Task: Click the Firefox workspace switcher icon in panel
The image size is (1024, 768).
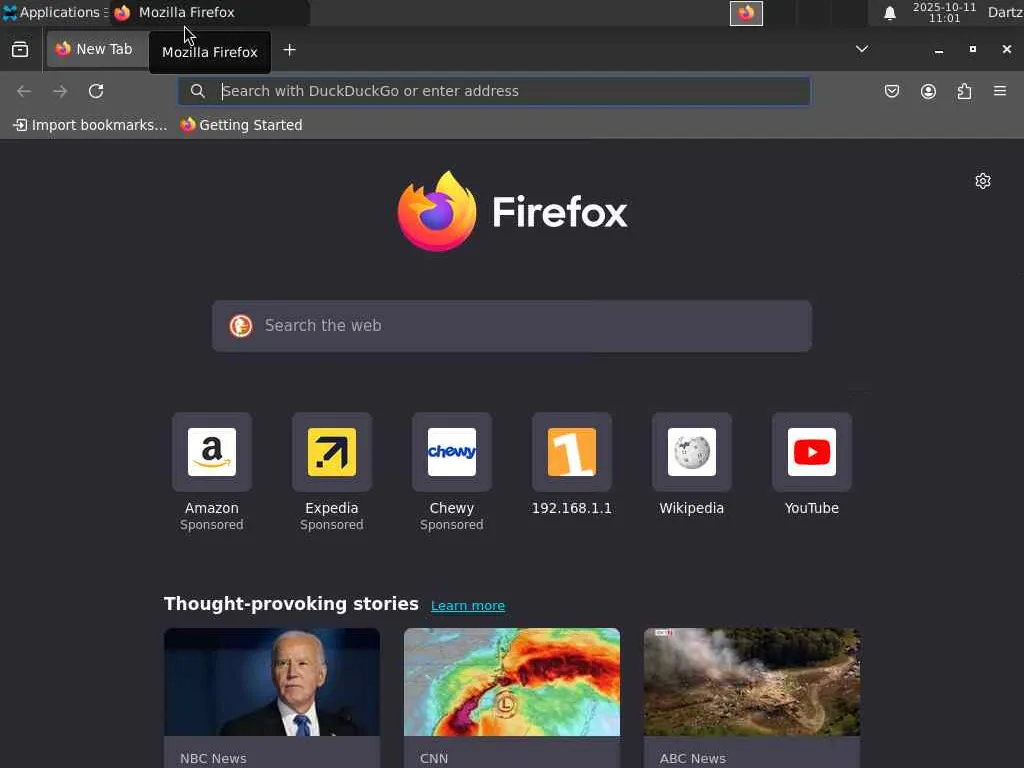Action: coord(746,13)
